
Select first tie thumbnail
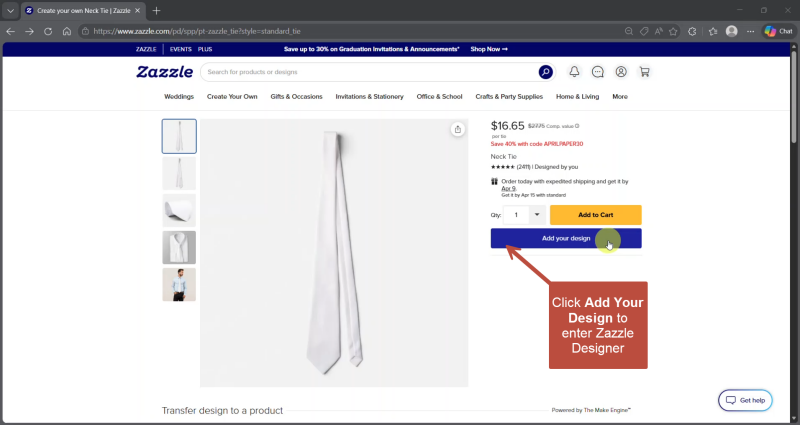[x=179, y=136]
